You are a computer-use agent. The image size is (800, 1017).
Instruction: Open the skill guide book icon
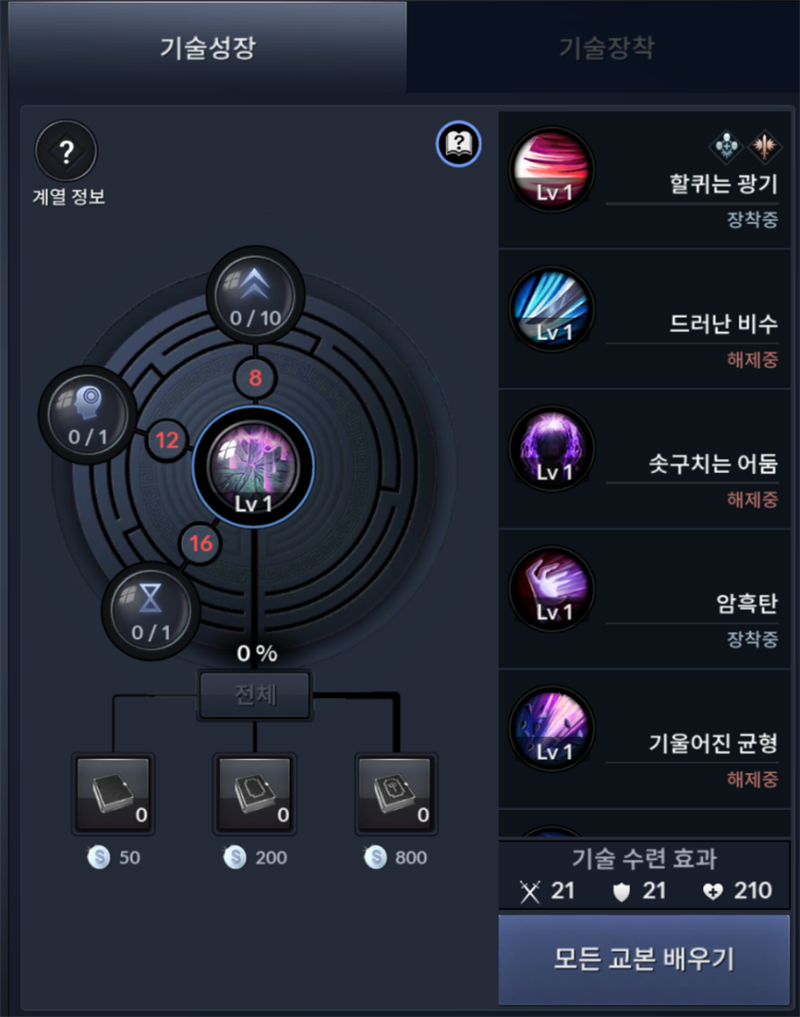tap(459, 143)
